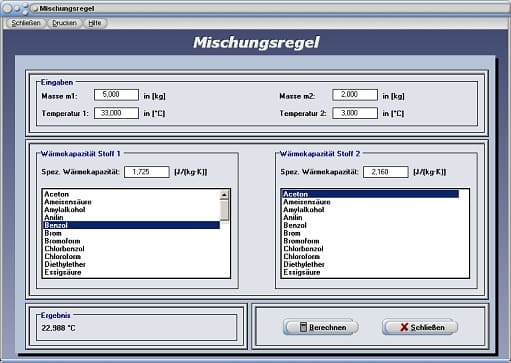Select Benzol in Stoff 2 list
The height and width of the screenshot is (363, 511).
tap(370, 225)
